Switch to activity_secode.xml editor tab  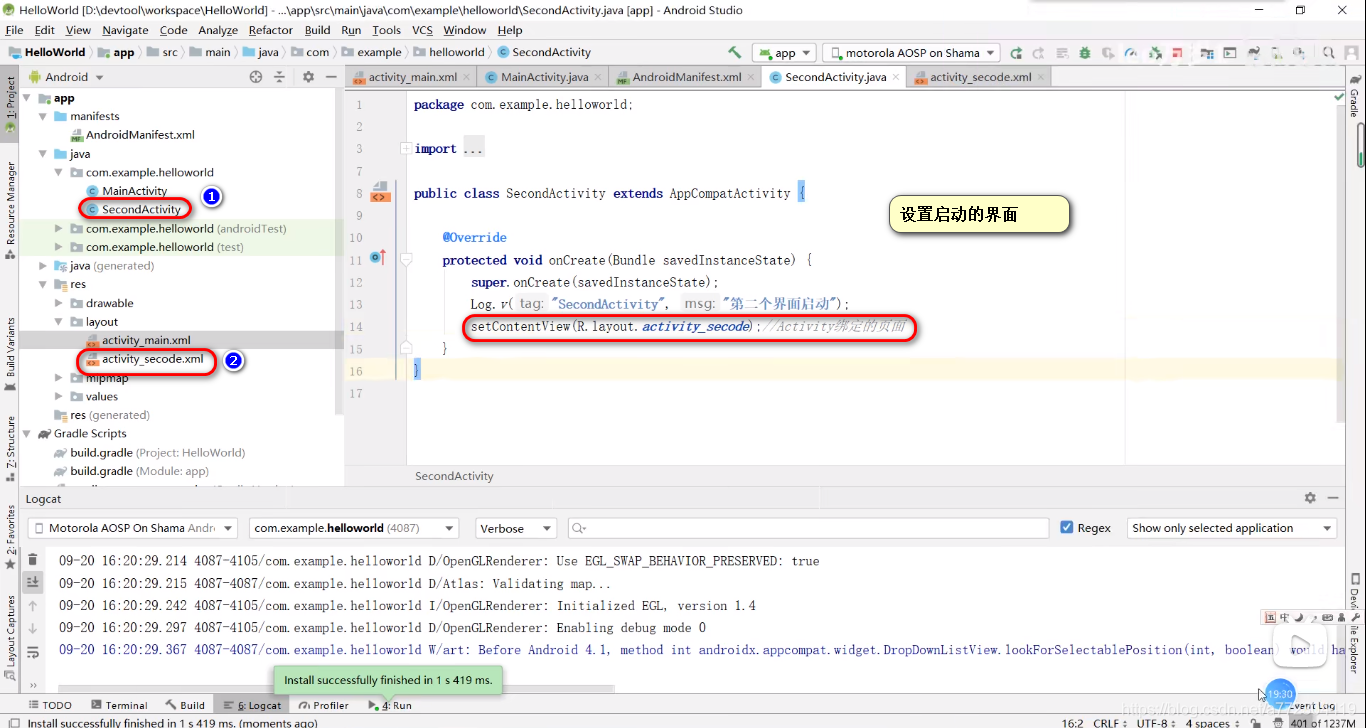point(980,77)
